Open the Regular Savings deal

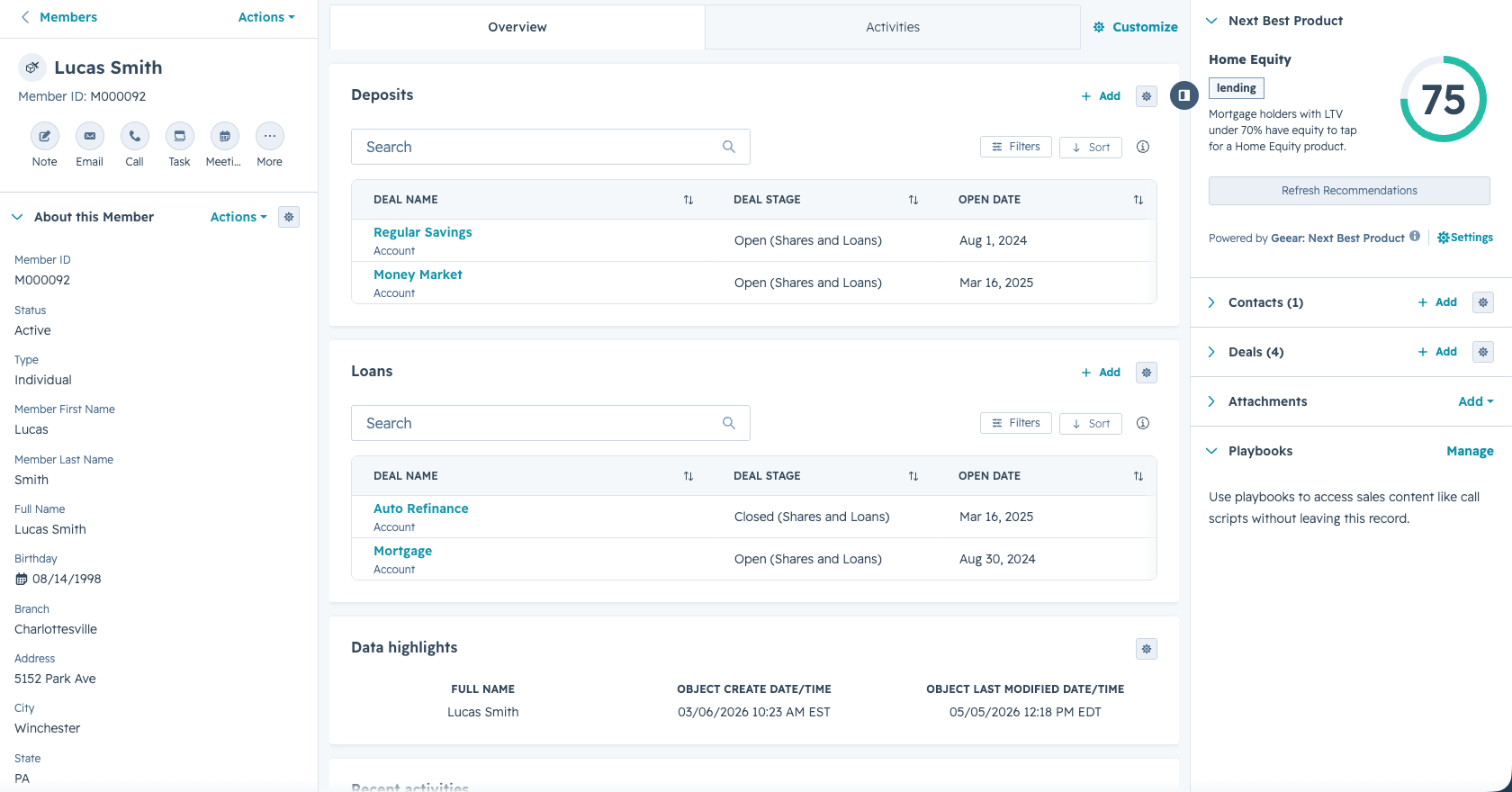[x=423, y=232]
